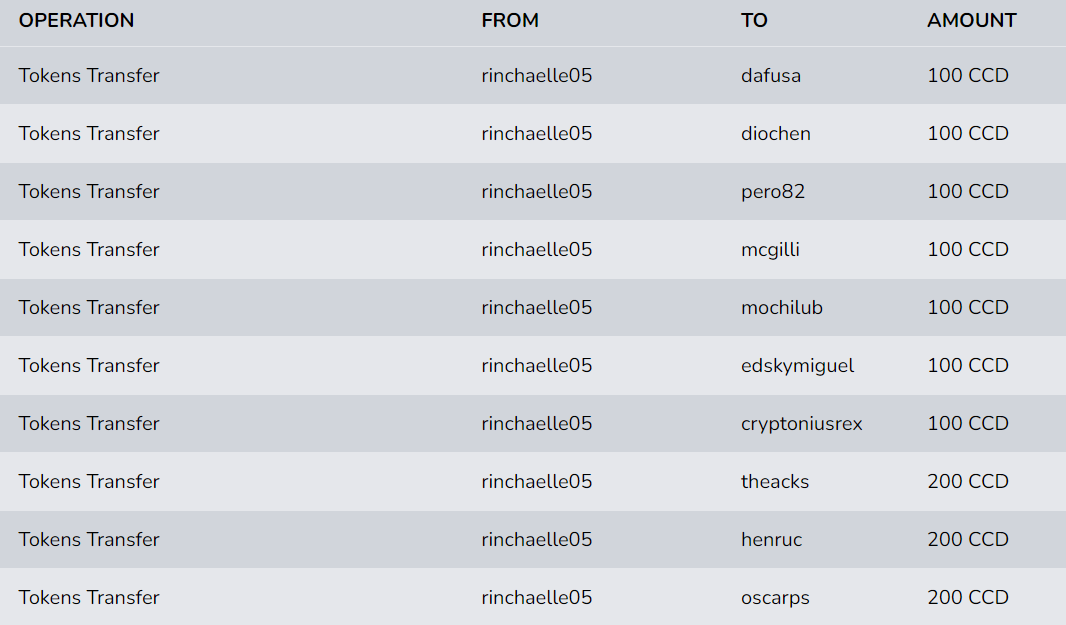The image size is (1066, 625).
Task: Select recipient henruc
Action: [x=772, y=539]
